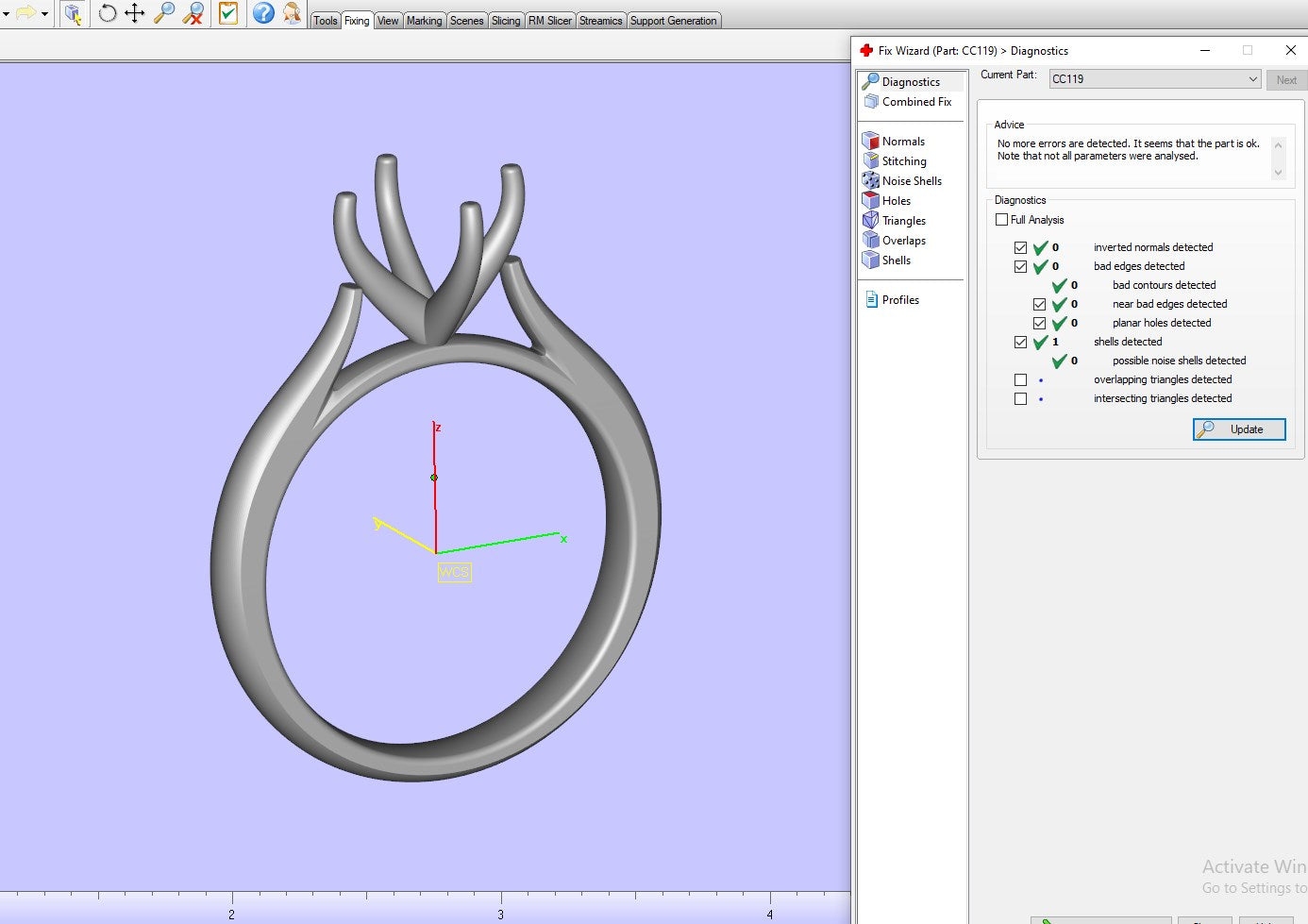The image size is (1308, 924).
Task: Select Combined Fix in the sidebar
Action: click(x=915, y=102)
